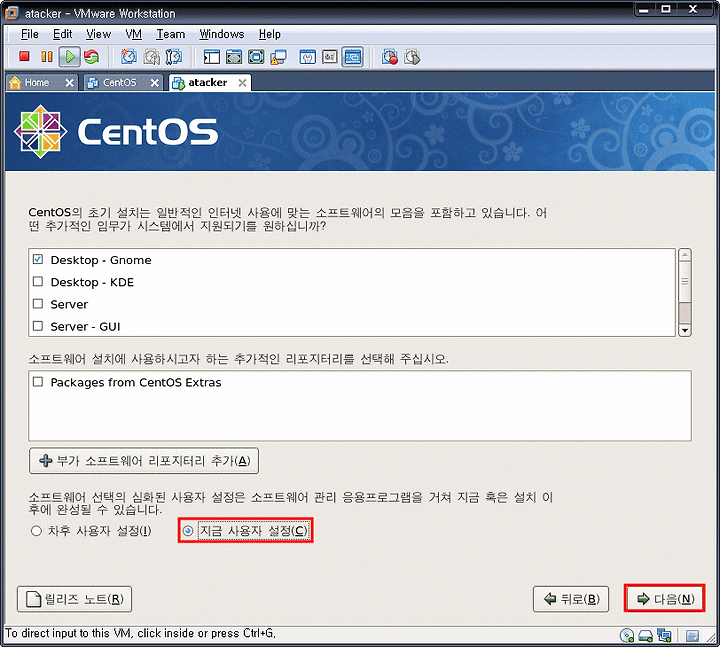Close the Home tab

[x=69, y=83]
